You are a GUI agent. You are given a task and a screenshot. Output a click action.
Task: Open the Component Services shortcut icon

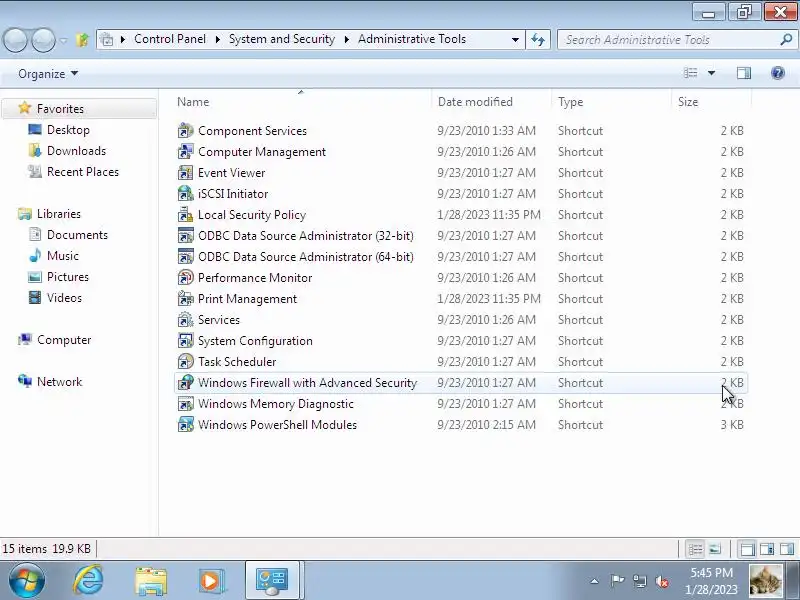[x=185, y=131]
